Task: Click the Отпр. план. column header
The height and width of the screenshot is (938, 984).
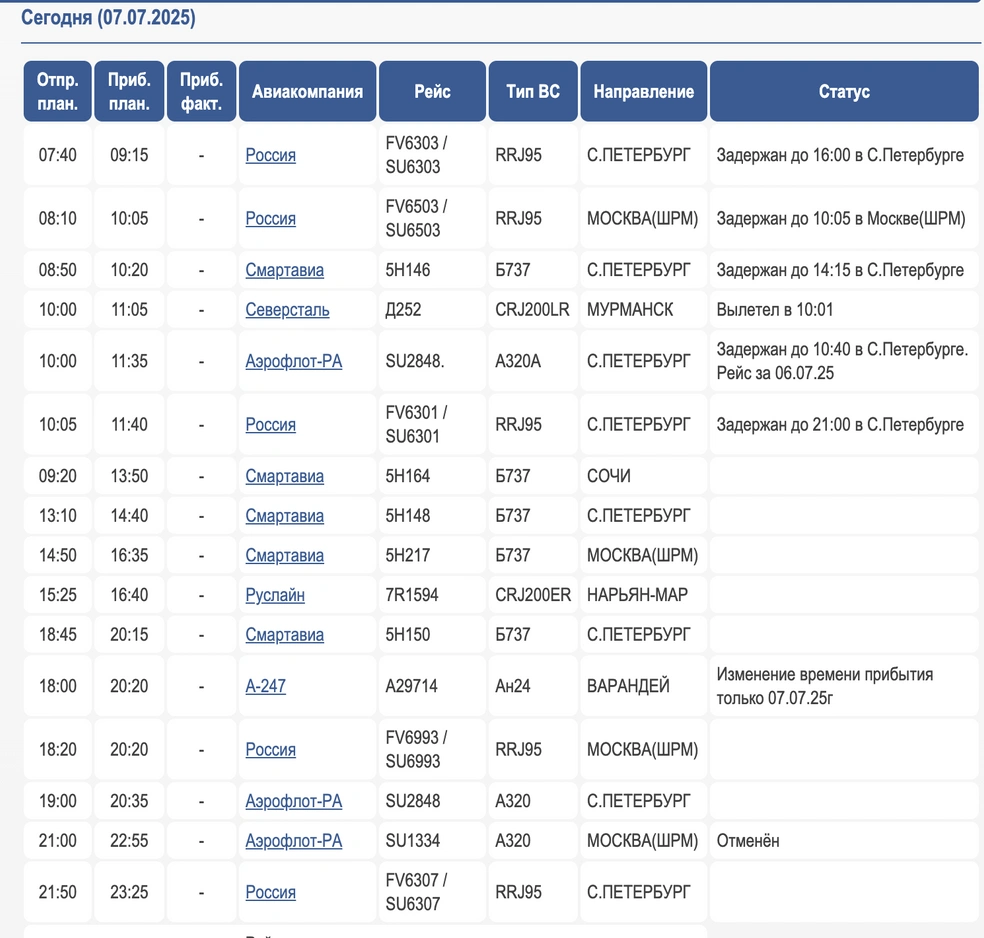Action: (58, 91)
